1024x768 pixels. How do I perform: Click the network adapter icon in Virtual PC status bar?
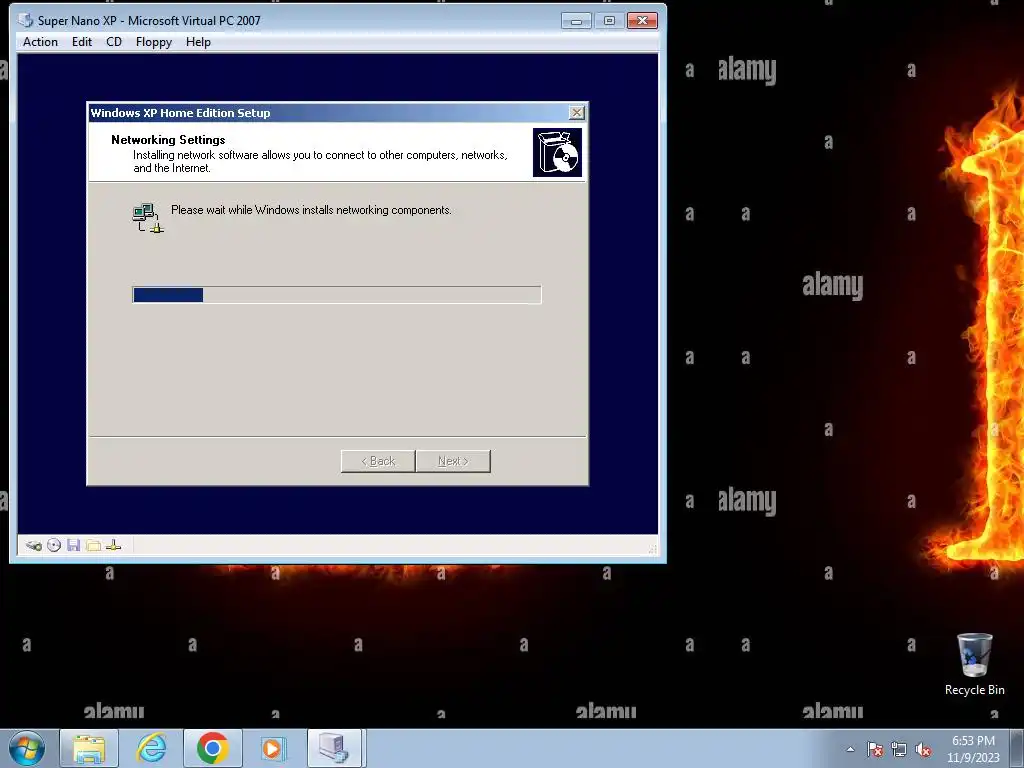[x=114, y=545]
